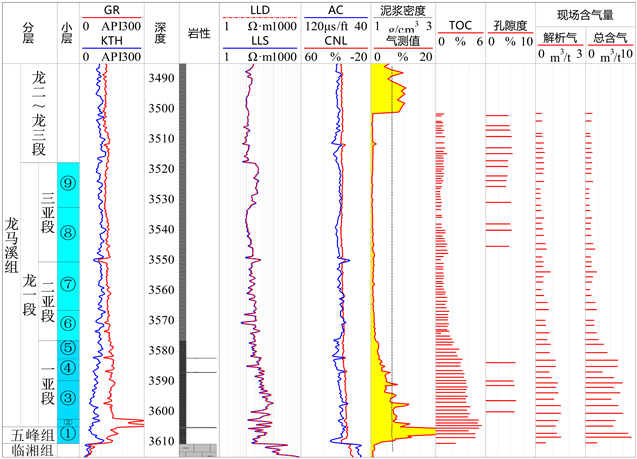Click the circled number ⑤ sublayer cell
Image resolution: width=637 pixels, height=459 pixels.
point(68,349)
